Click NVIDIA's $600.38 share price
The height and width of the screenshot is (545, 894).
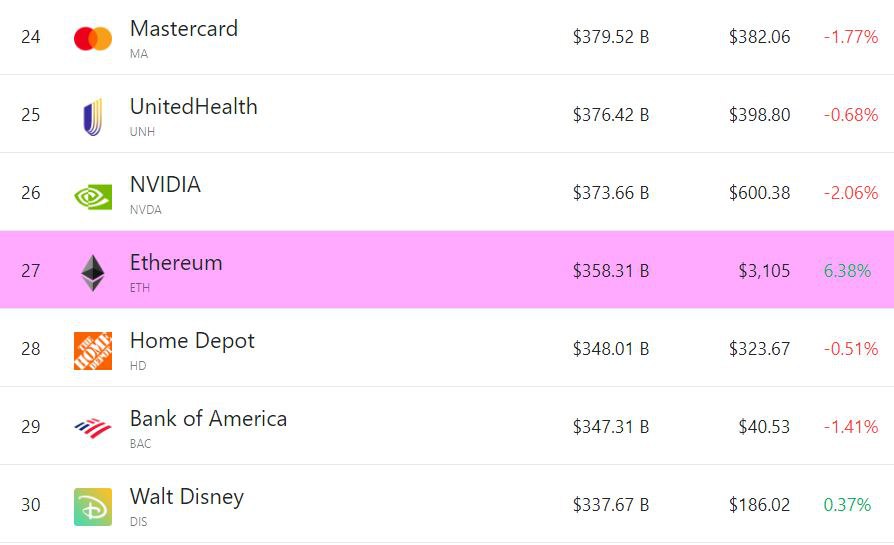[759, 193]
